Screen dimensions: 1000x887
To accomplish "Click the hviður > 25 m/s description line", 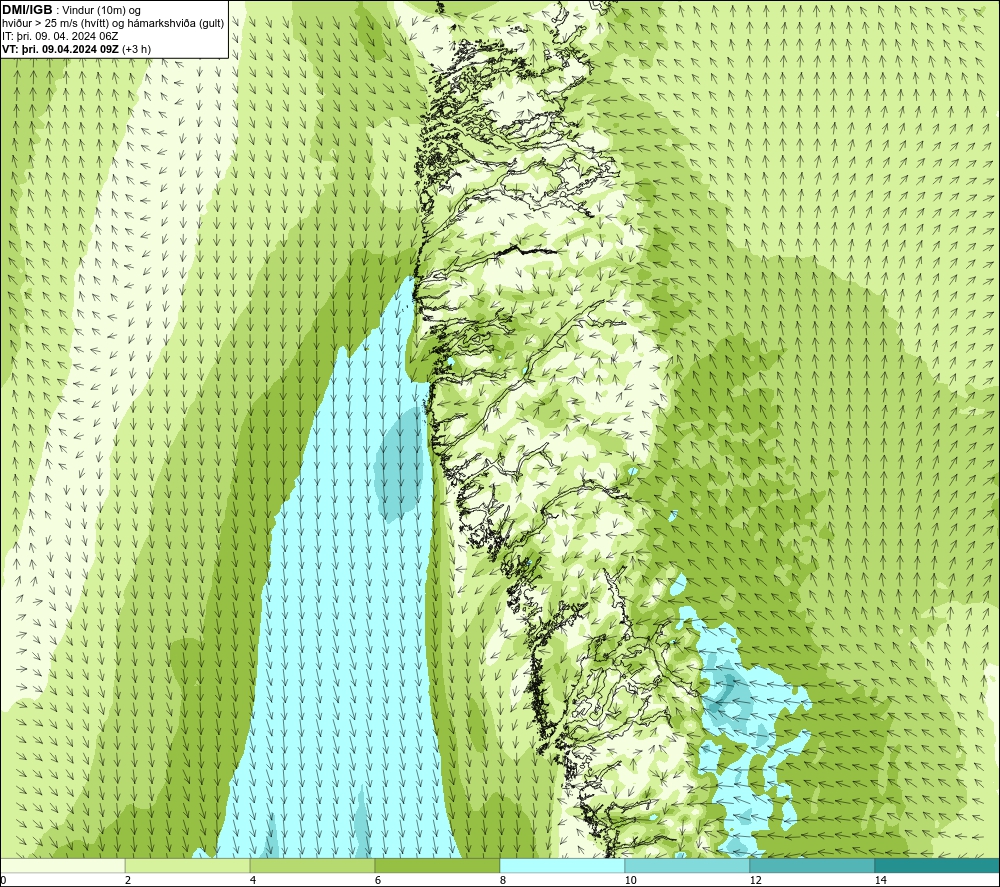I will pos(113,23).
